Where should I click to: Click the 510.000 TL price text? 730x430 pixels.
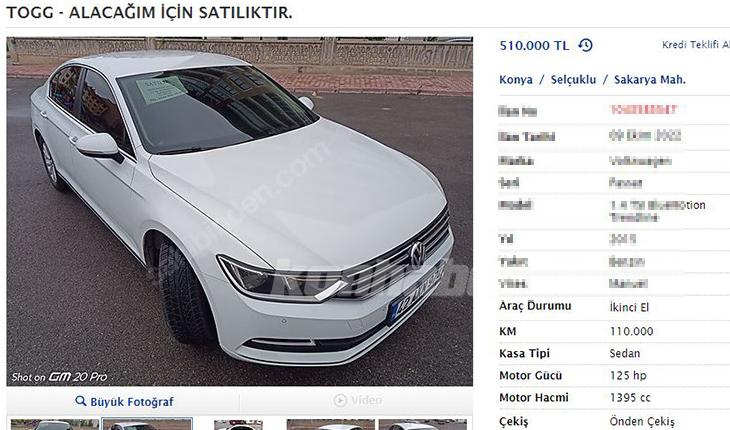pos(534,46)
